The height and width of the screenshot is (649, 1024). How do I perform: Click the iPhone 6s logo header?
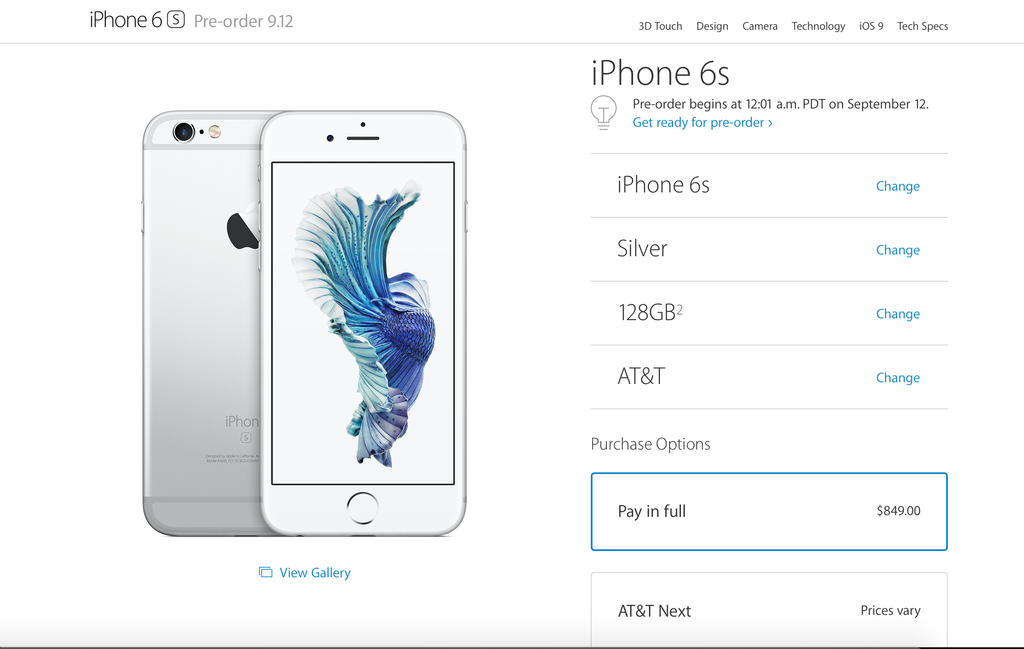[x=137, y=20]
